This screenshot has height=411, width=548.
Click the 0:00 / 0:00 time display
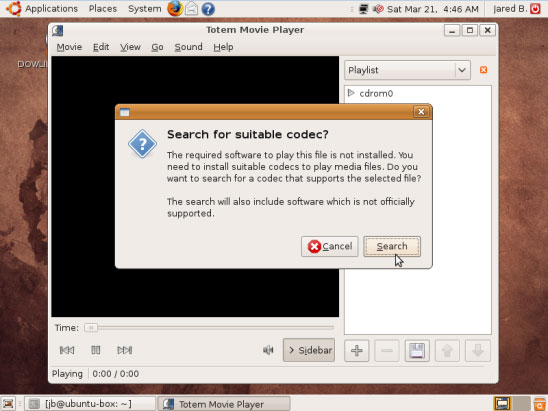pyautogui.click(x=116, y=374)
